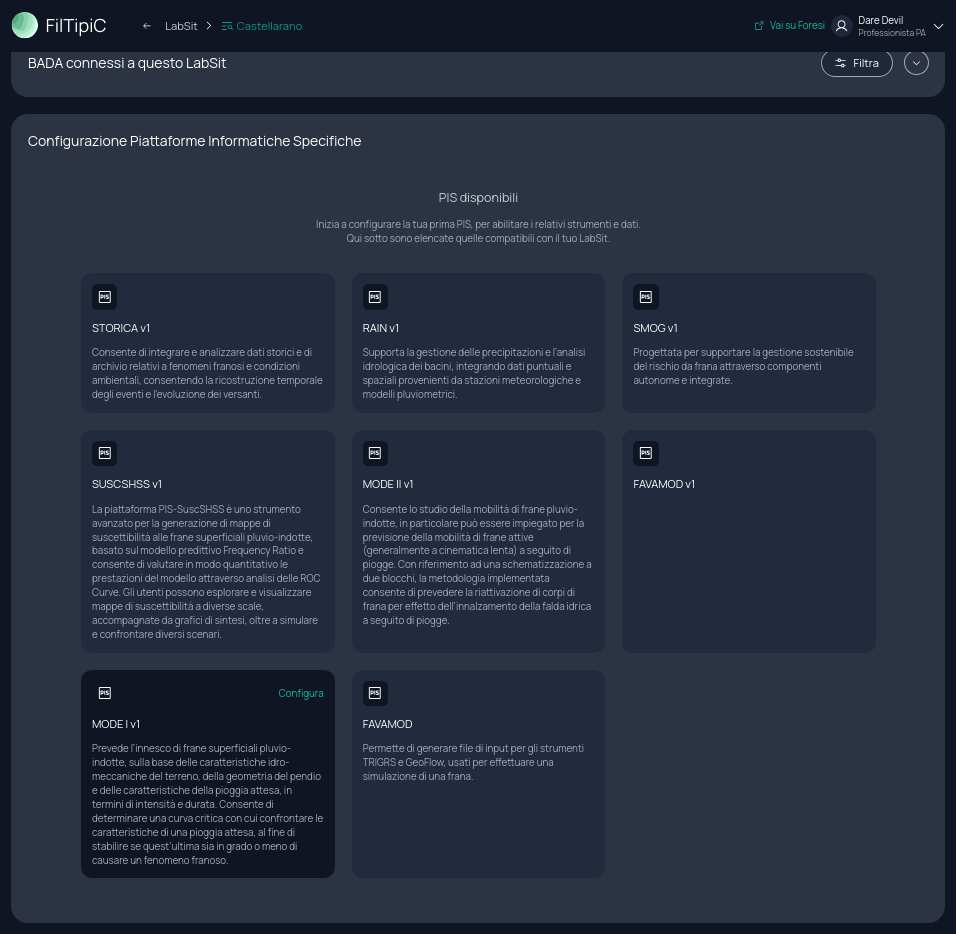Select the RAIN v1 card title
Screen dimensions: 957x934
coord(381,328)
